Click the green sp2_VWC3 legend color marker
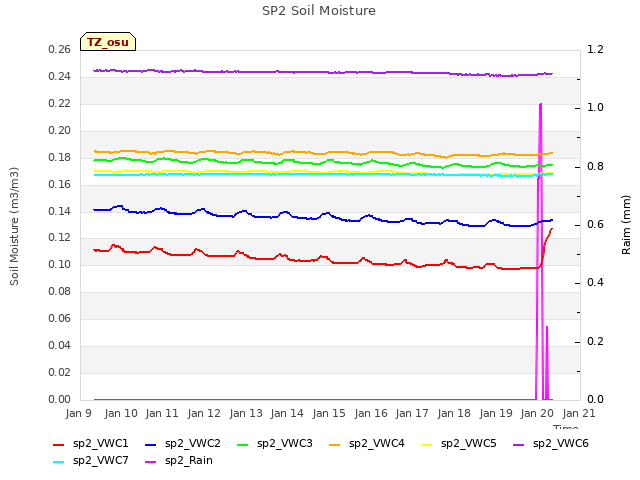Image resolution: width=640 pixels, height=480 pixels. tap(242, 445)
